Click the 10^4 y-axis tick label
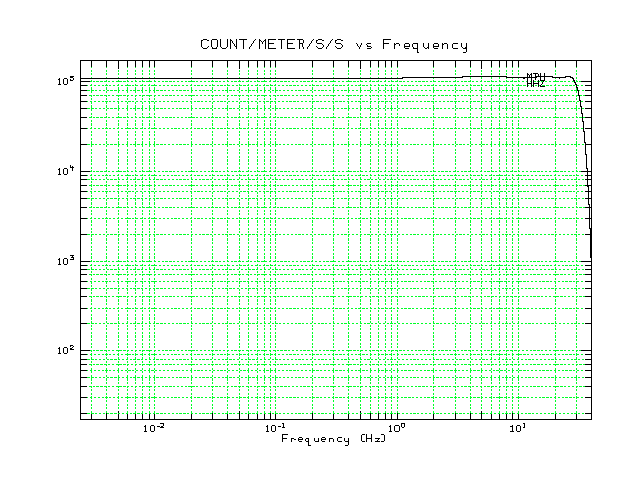The image size is (640, 480). pyautogui.click(x=66, y=171)
